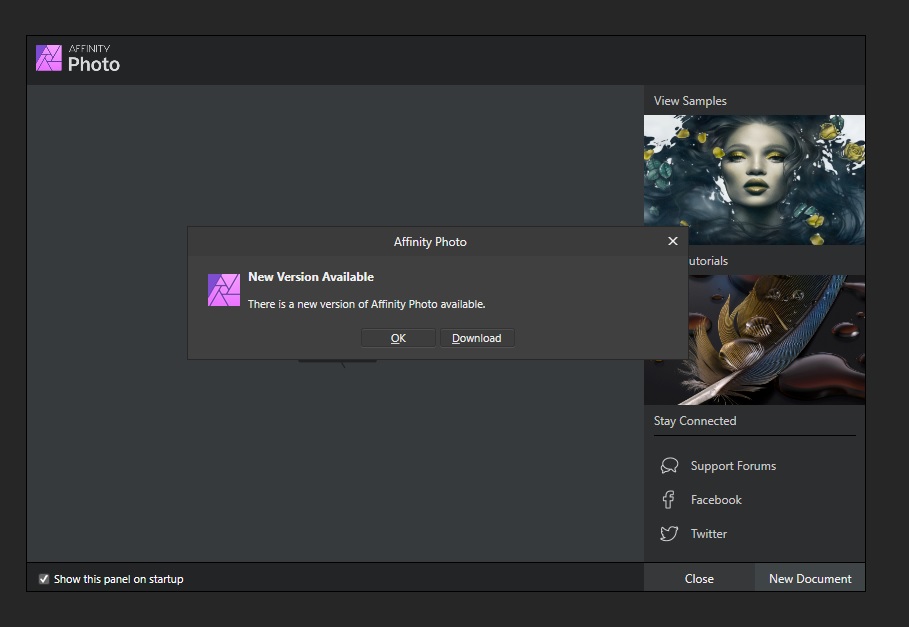Screen dimensions: 909x627
Task: Dismiss the update dialog with the X
Action: tap(672, 241)
